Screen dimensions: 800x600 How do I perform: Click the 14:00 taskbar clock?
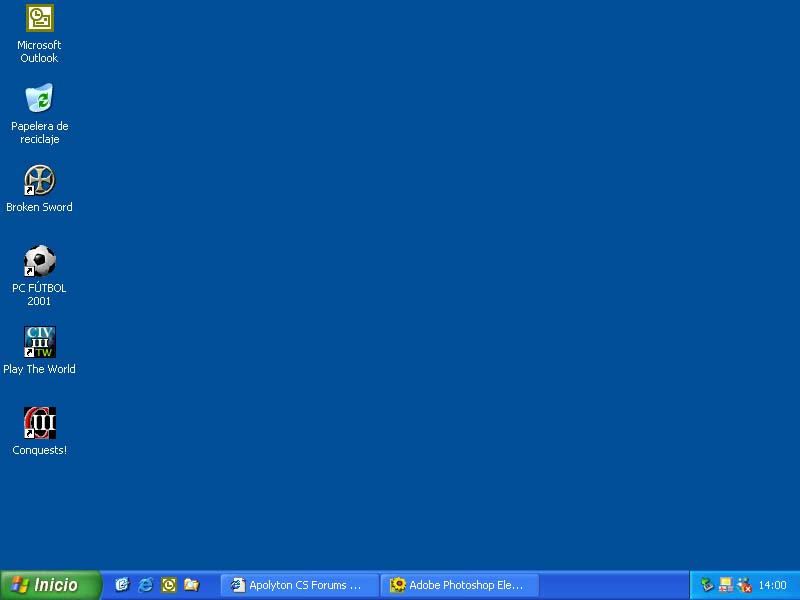(772, 585)
